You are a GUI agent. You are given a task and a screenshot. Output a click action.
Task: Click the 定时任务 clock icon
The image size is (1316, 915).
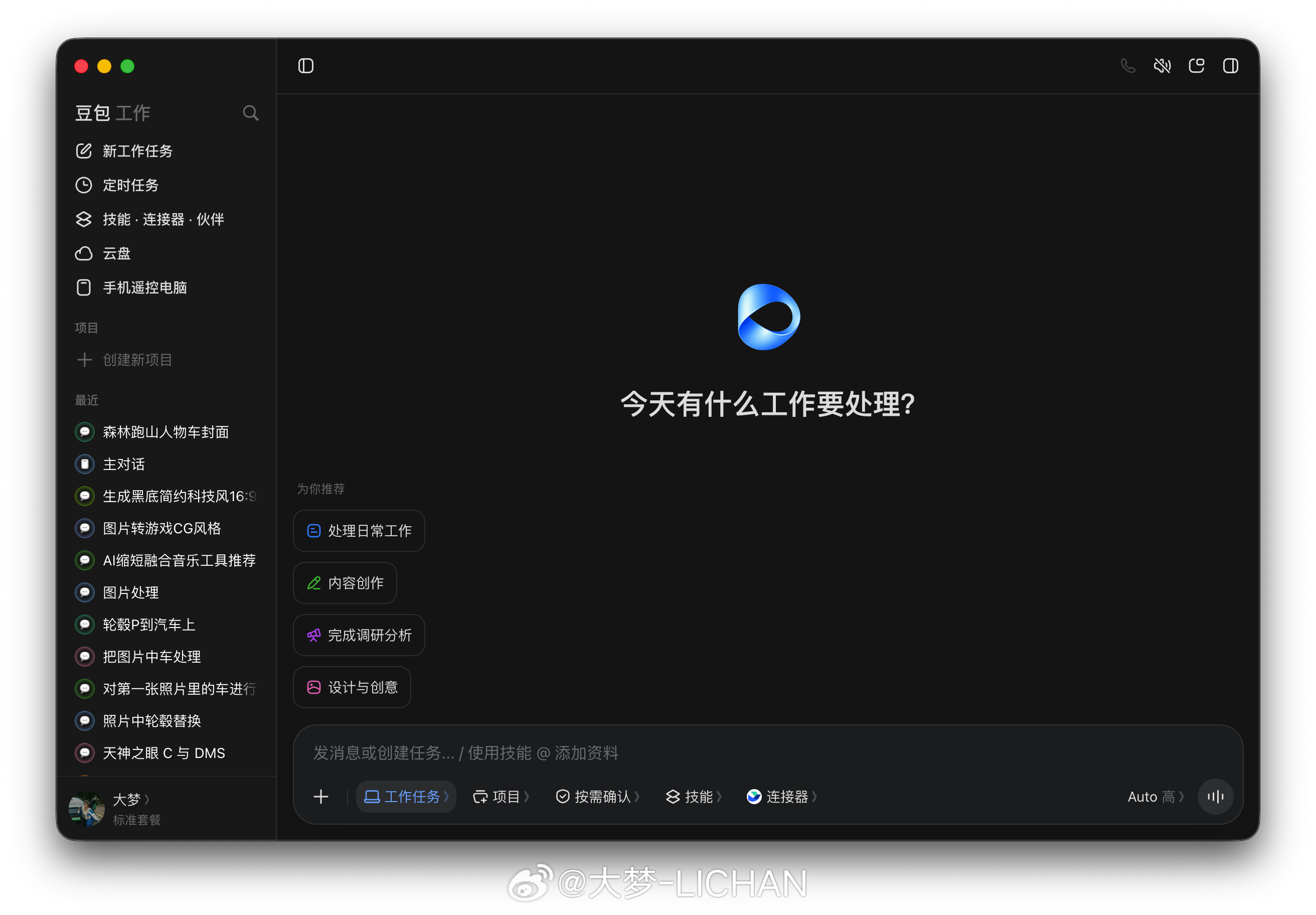click(x=84, y=185)
